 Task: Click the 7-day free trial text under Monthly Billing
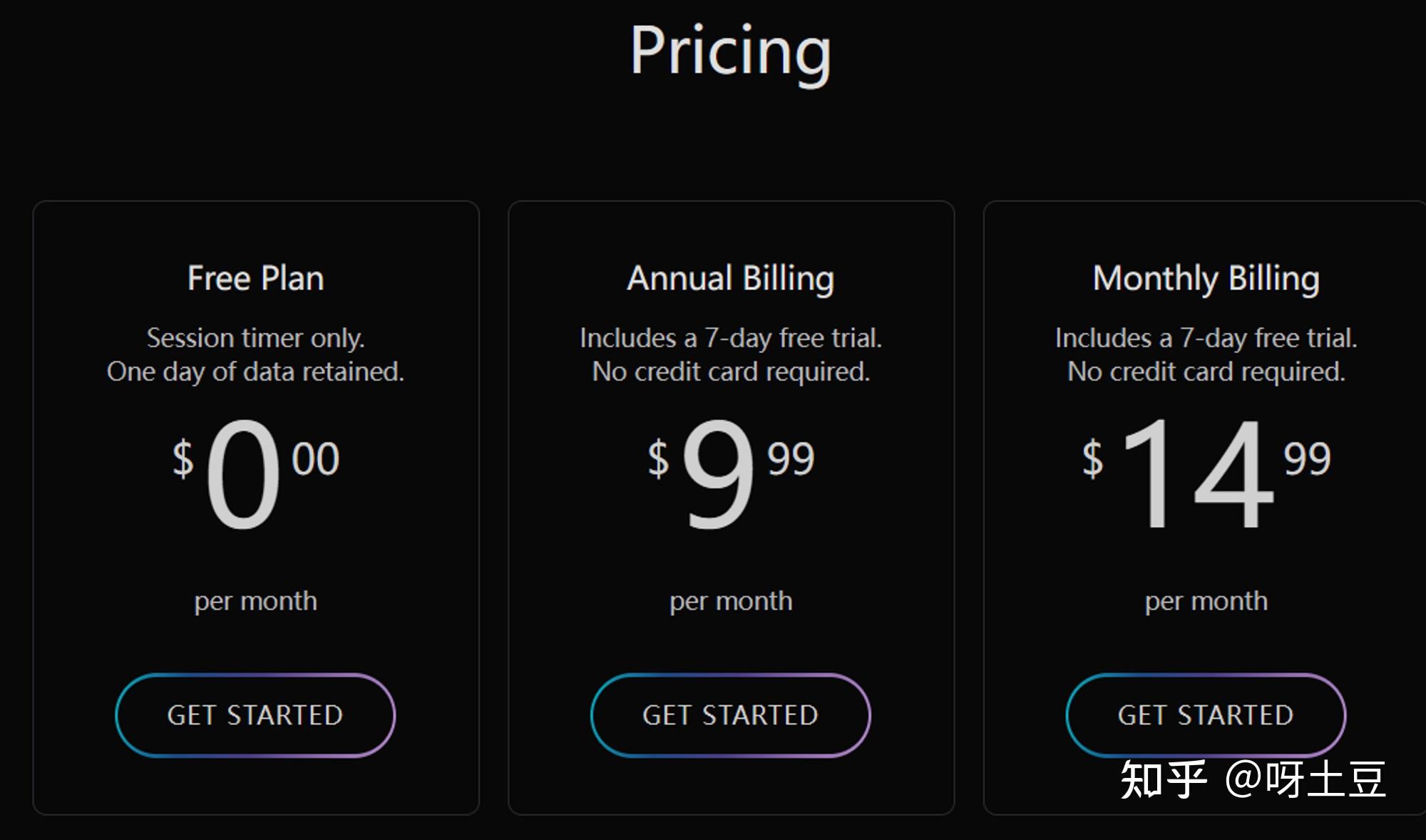(1206, 338)
